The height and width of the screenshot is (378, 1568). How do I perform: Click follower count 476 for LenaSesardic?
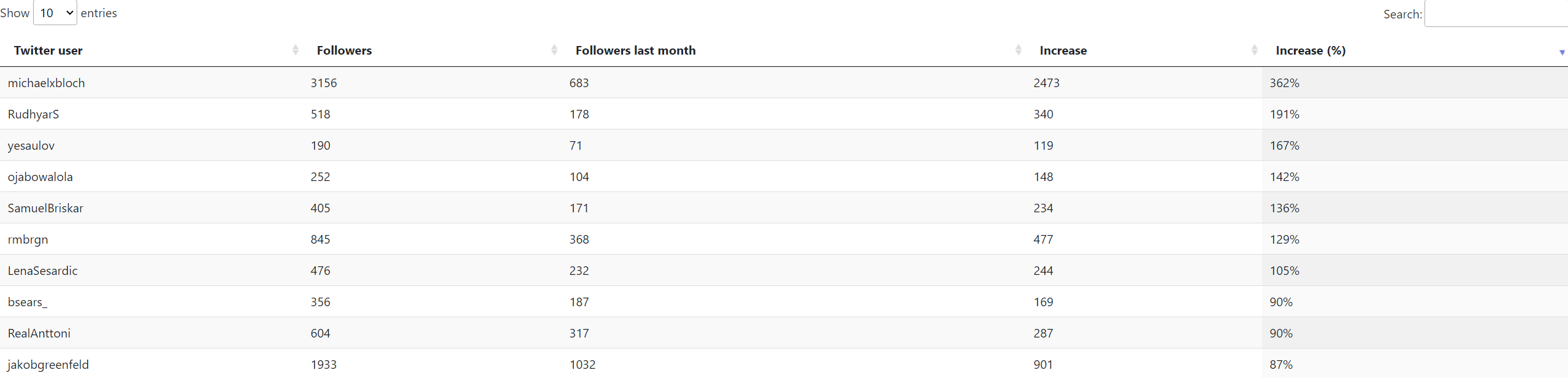click(320, 271)
